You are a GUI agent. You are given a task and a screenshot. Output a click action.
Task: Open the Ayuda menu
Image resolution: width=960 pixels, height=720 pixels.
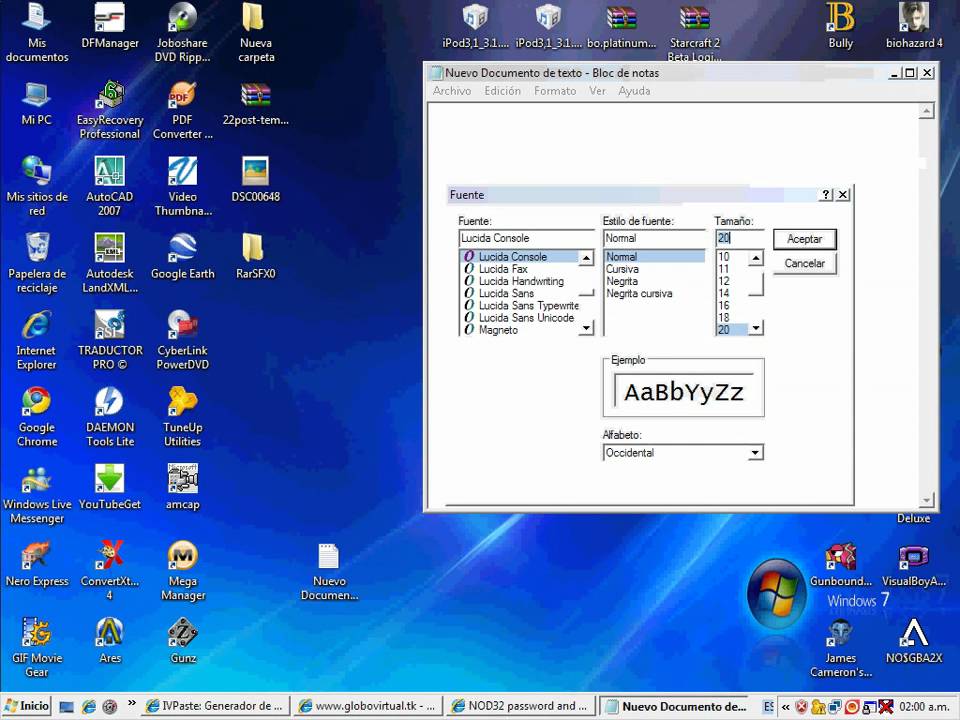(634, 91)
